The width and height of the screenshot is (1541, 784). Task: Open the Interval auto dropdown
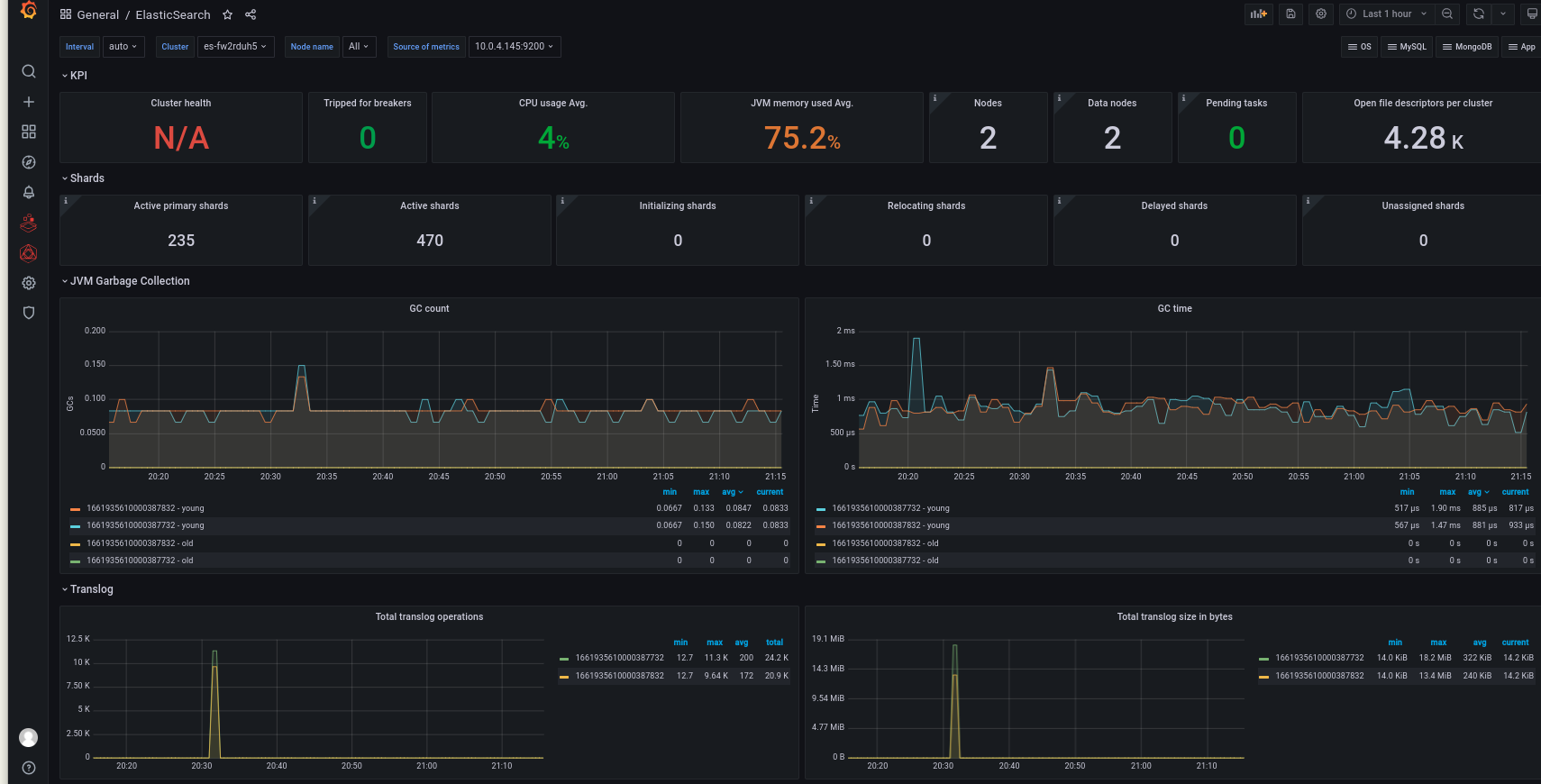point(123,46)
